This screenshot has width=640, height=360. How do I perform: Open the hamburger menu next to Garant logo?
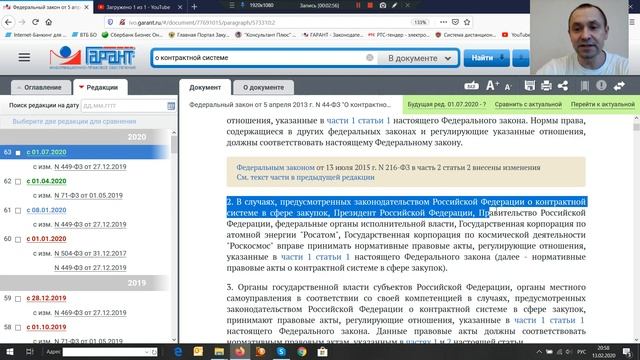point(24,58)
